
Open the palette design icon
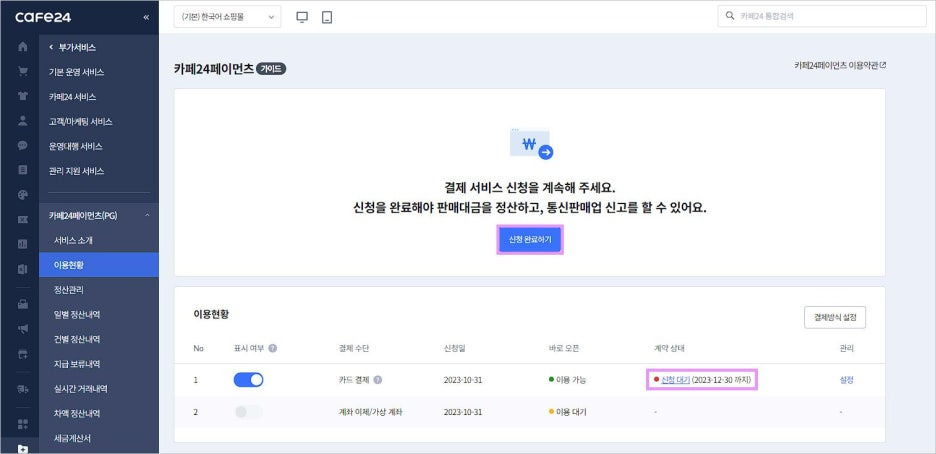click(x=23, y=195)
